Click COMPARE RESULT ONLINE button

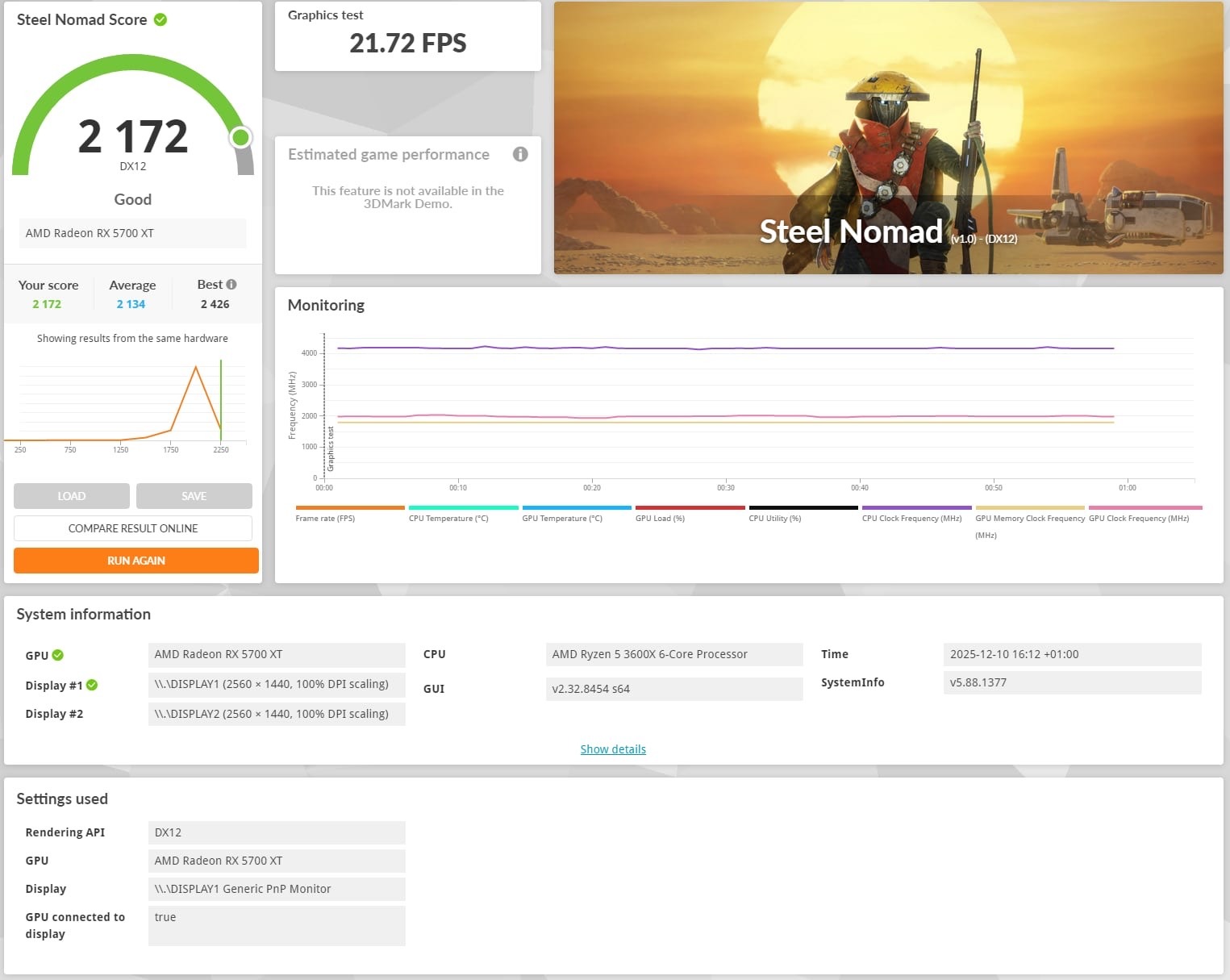coord(133,528)
